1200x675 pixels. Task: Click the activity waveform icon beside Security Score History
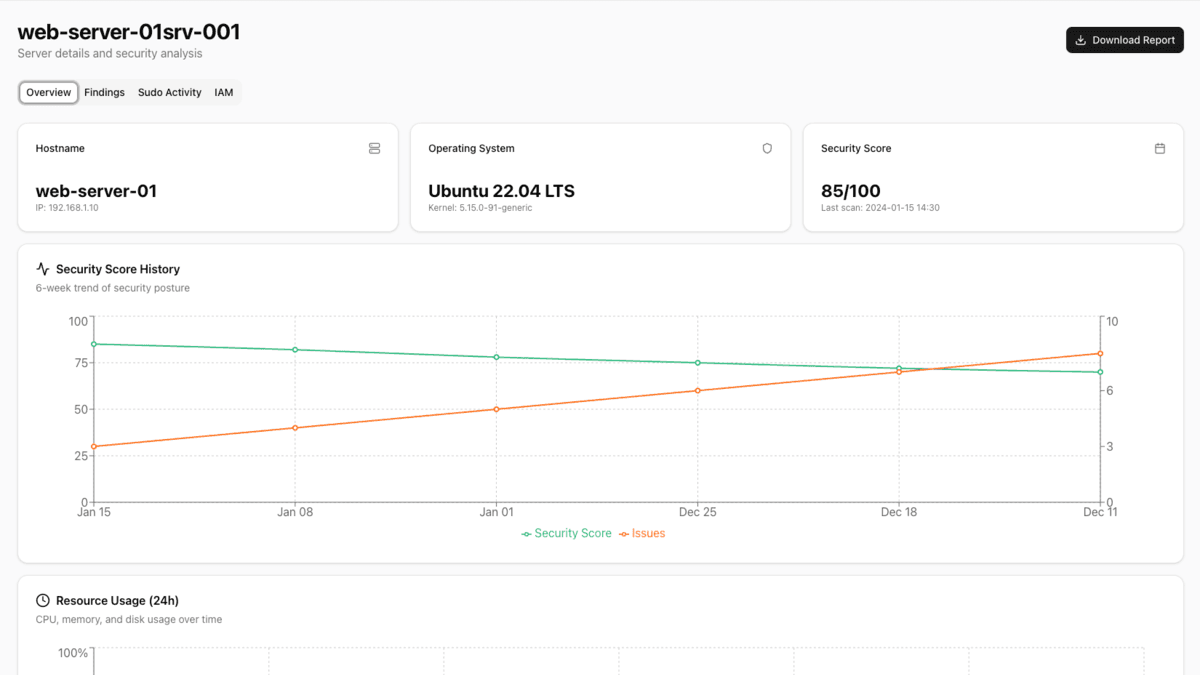(42, 268)
